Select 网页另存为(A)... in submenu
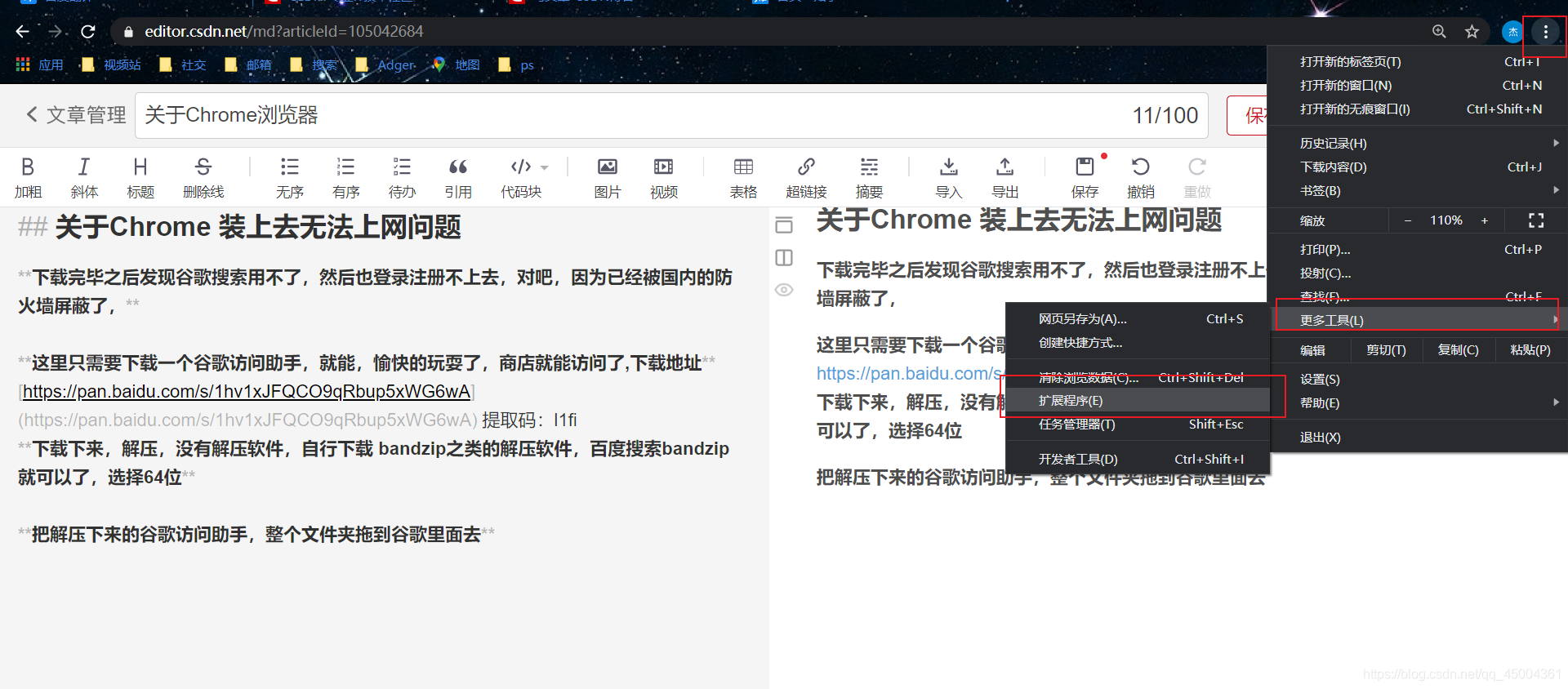The image size is (1568, 689). tap(1138, 318)
